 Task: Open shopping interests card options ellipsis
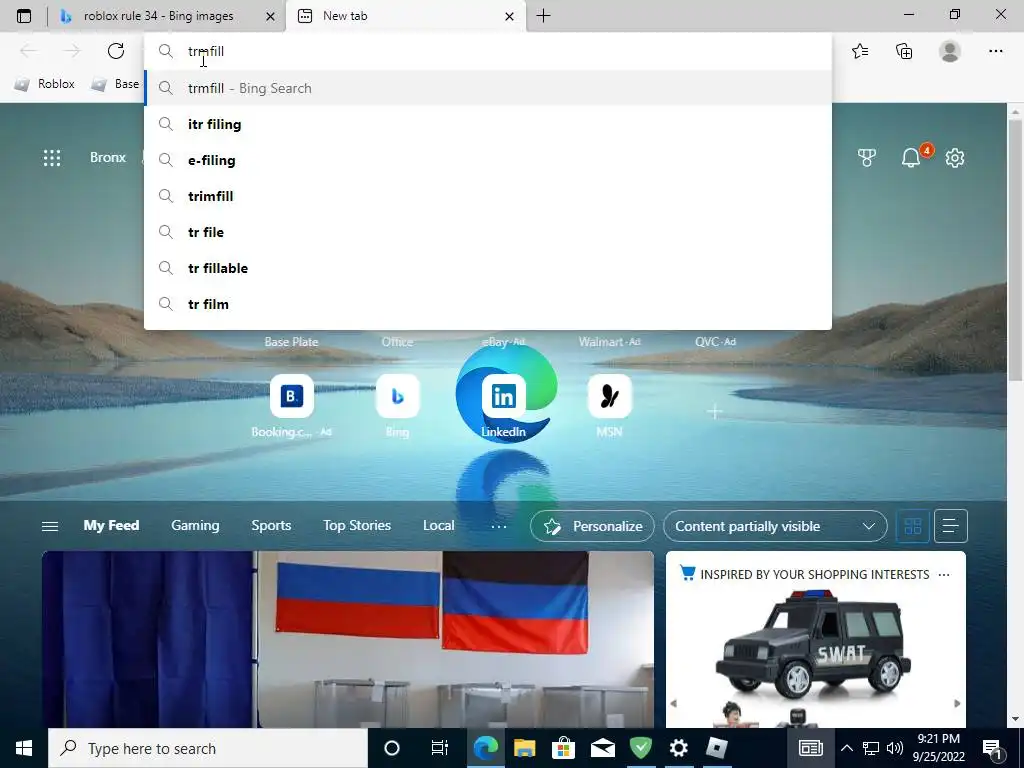944,575
